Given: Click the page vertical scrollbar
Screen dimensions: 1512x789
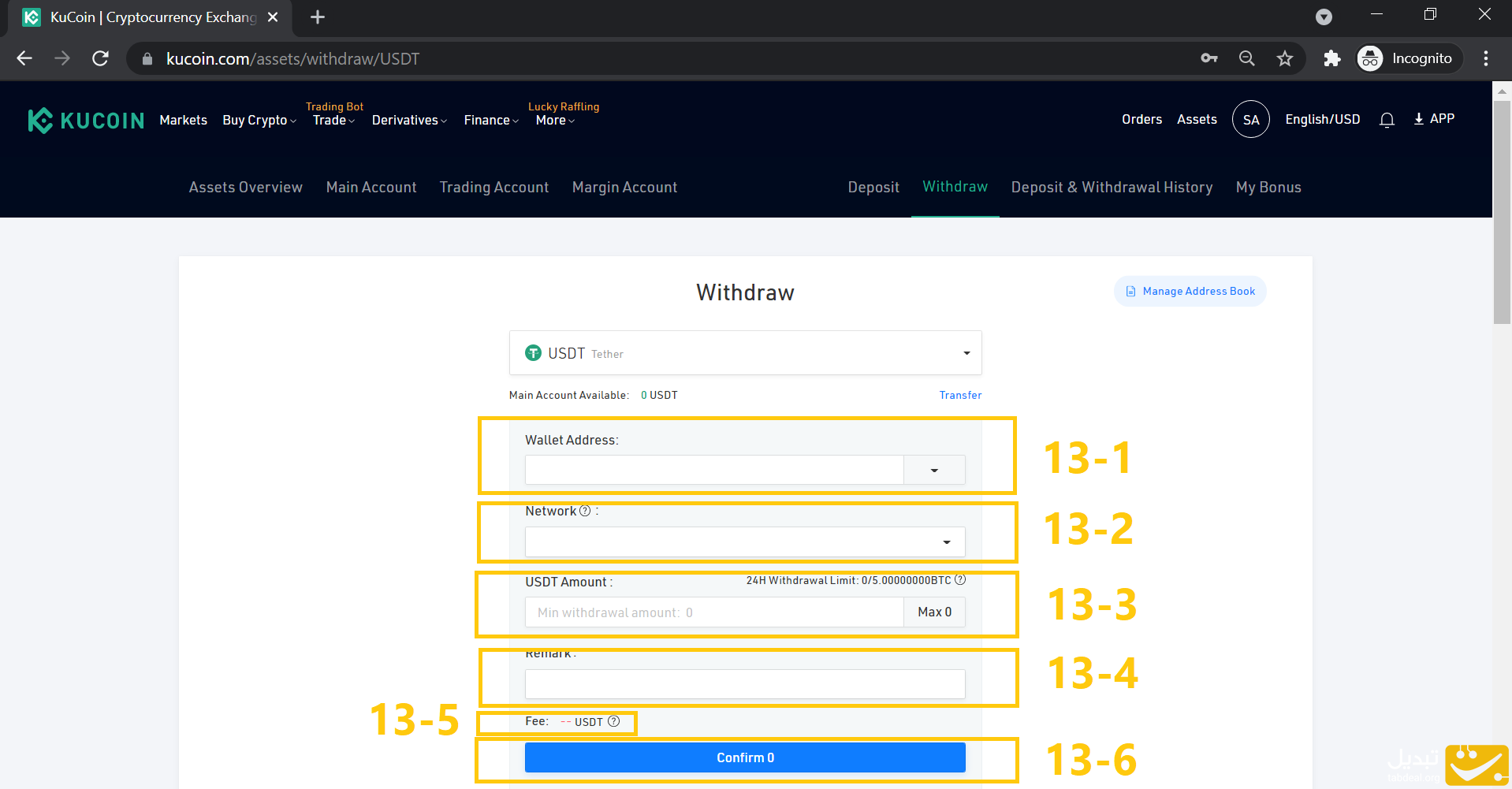Looking at the screenshot, I should click(1502, 213).
